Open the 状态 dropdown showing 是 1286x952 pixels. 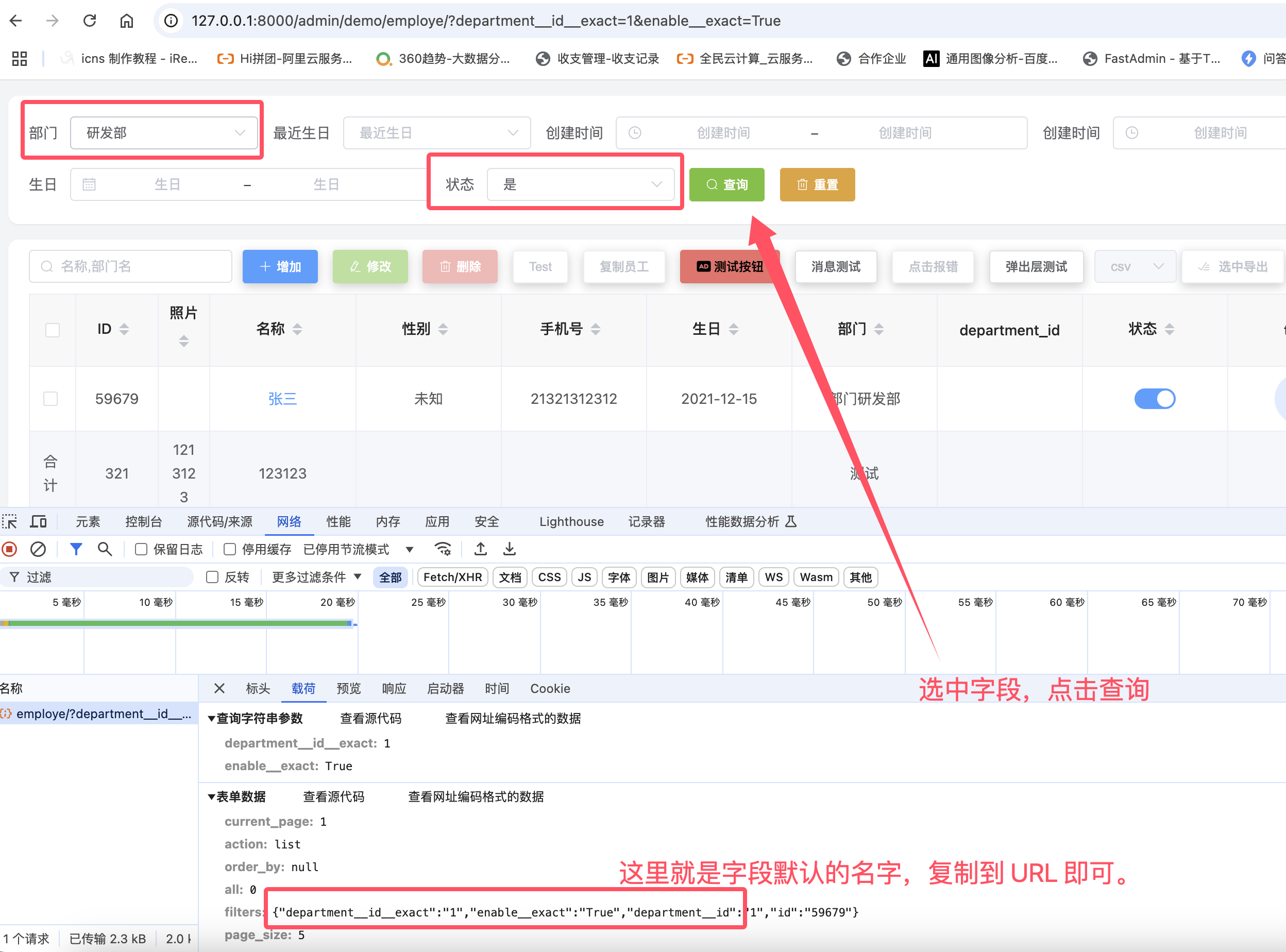pyautogui.click(x=581, y=184)
